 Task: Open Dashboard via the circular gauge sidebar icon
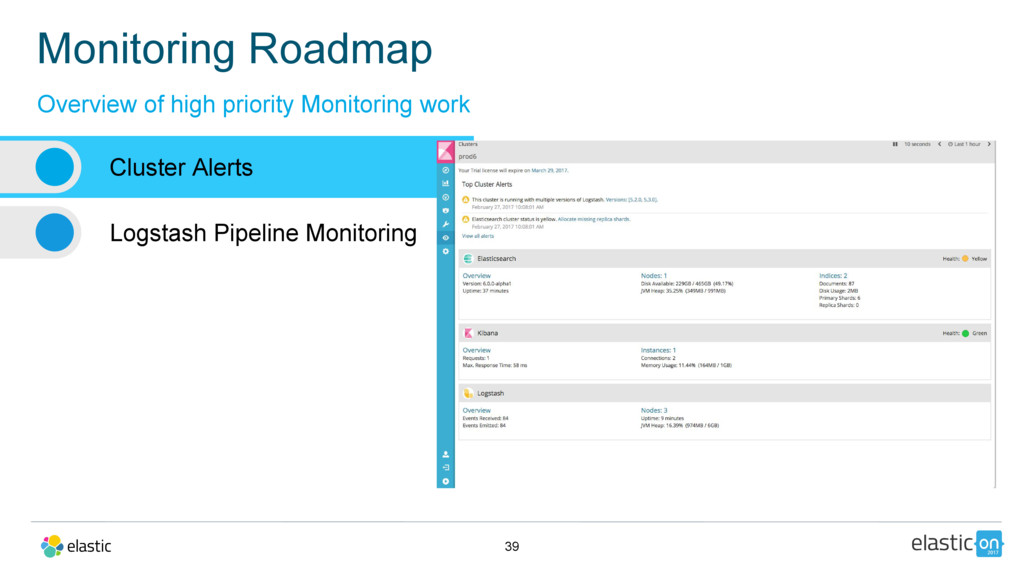[445, 197]
